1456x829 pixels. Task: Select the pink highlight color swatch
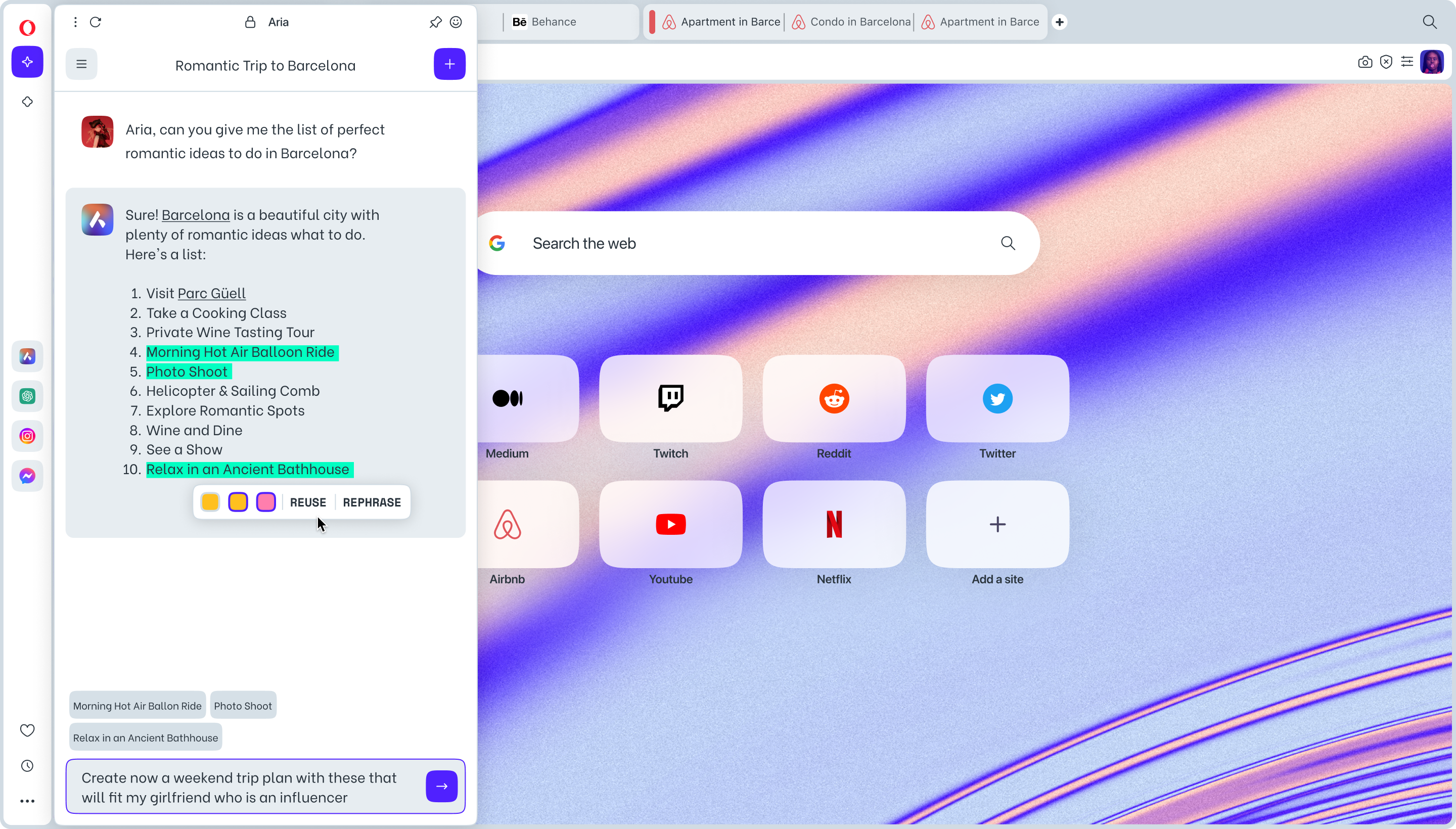pos(265,501)
